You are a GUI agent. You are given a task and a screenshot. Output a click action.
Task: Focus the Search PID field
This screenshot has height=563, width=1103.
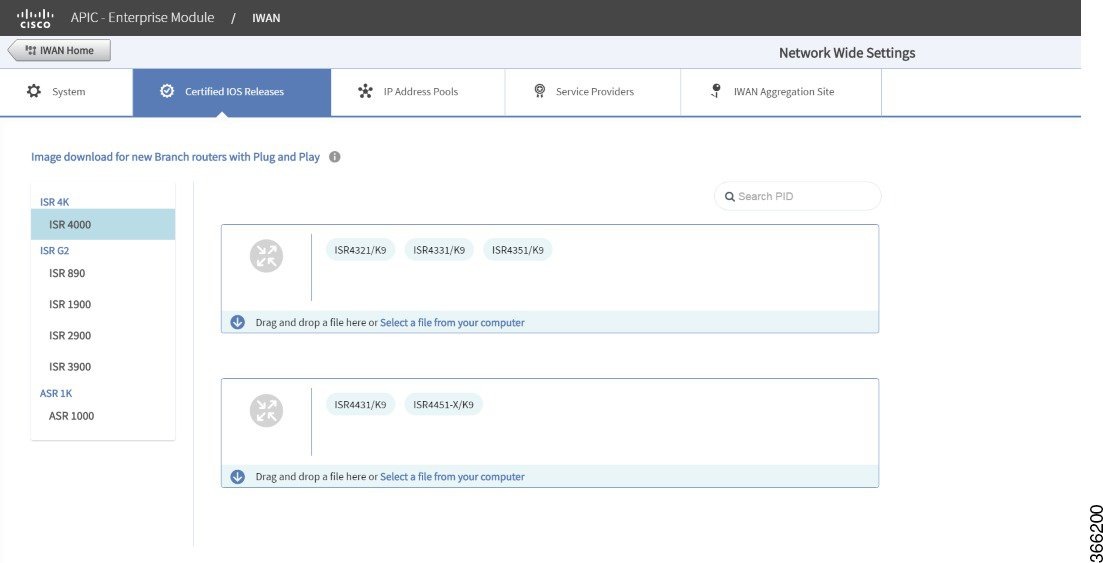tap(798, 196)
